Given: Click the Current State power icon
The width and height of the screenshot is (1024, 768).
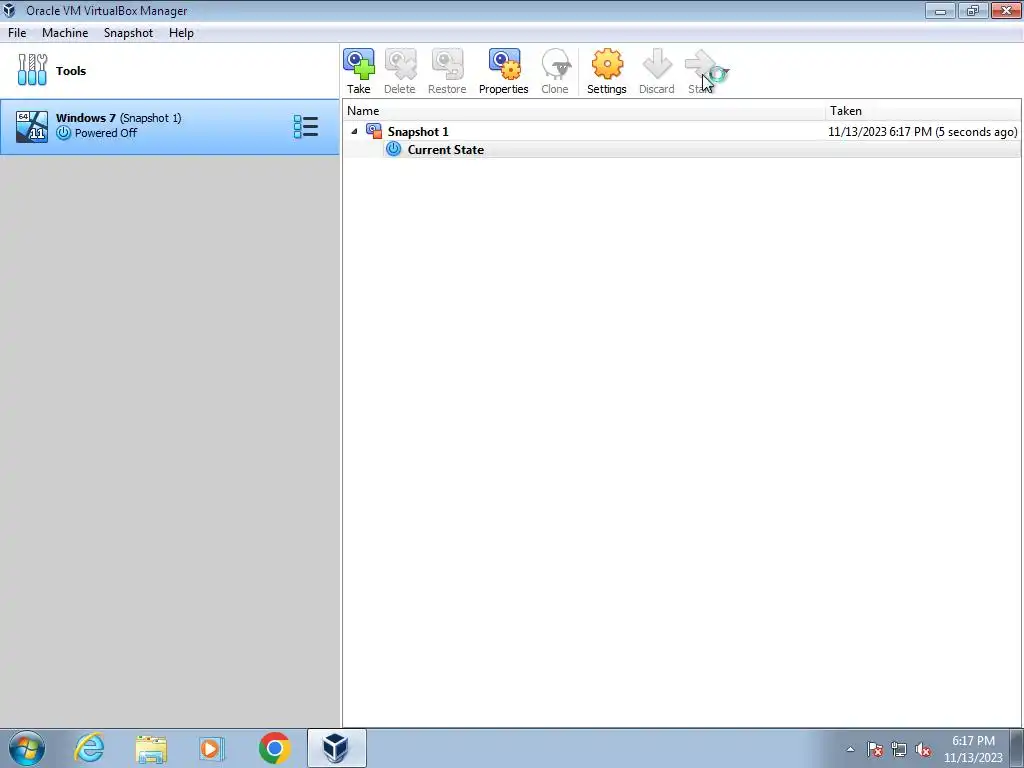Looking at the screenshot, I should pos(393,149).
